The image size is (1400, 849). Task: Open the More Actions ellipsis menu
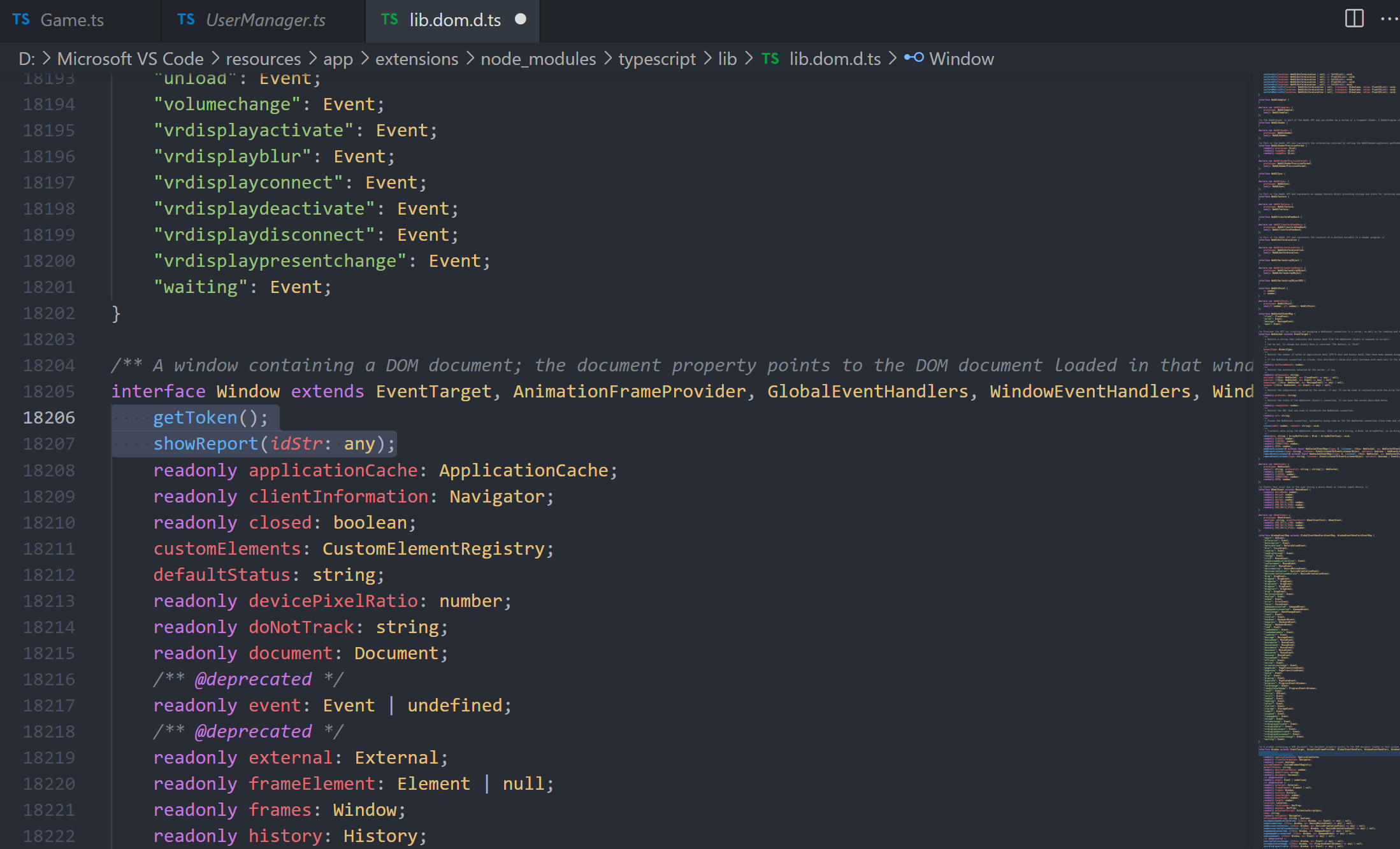click(1389, 19)
